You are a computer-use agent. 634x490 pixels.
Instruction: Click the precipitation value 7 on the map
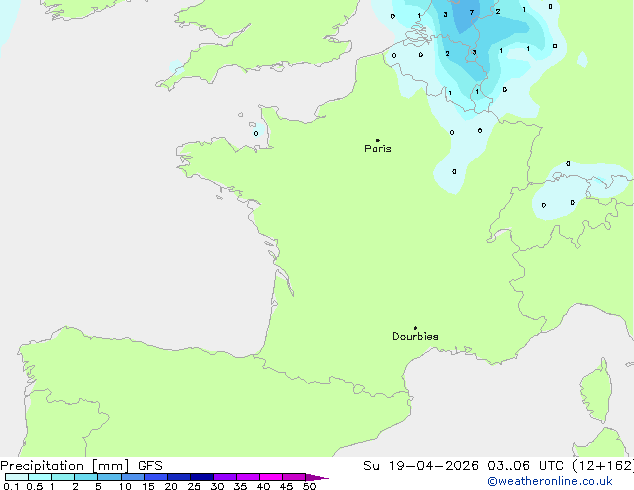pos(471,13)
